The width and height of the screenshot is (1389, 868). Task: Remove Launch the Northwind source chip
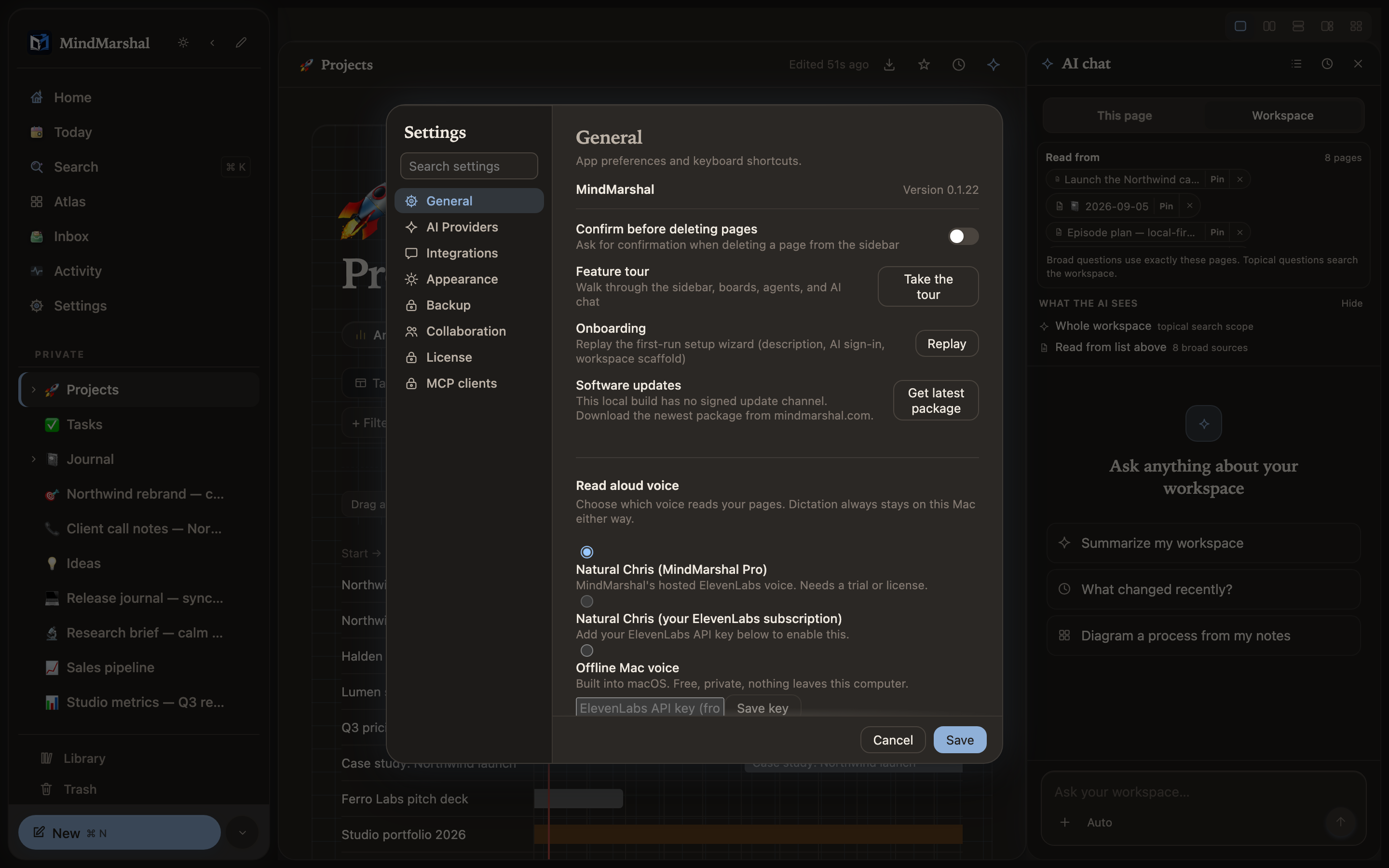[1240, 180]
